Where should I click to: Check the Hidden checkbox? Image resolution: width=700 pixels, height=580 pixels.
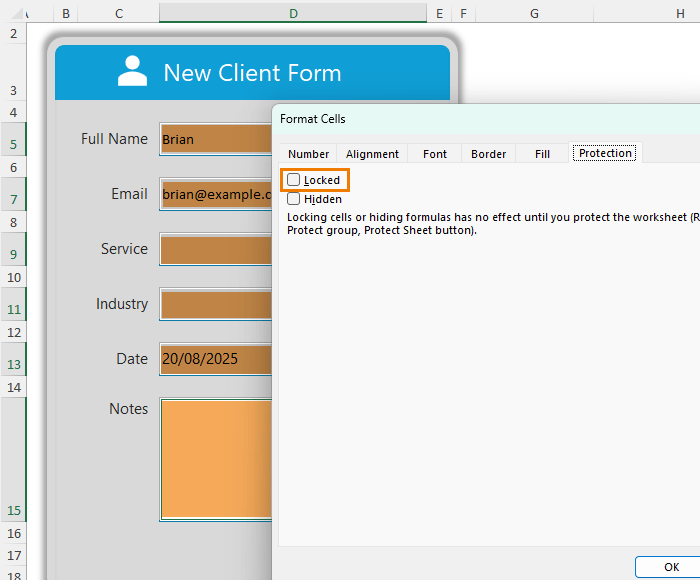pyautogui.click(x=293, y=198)
